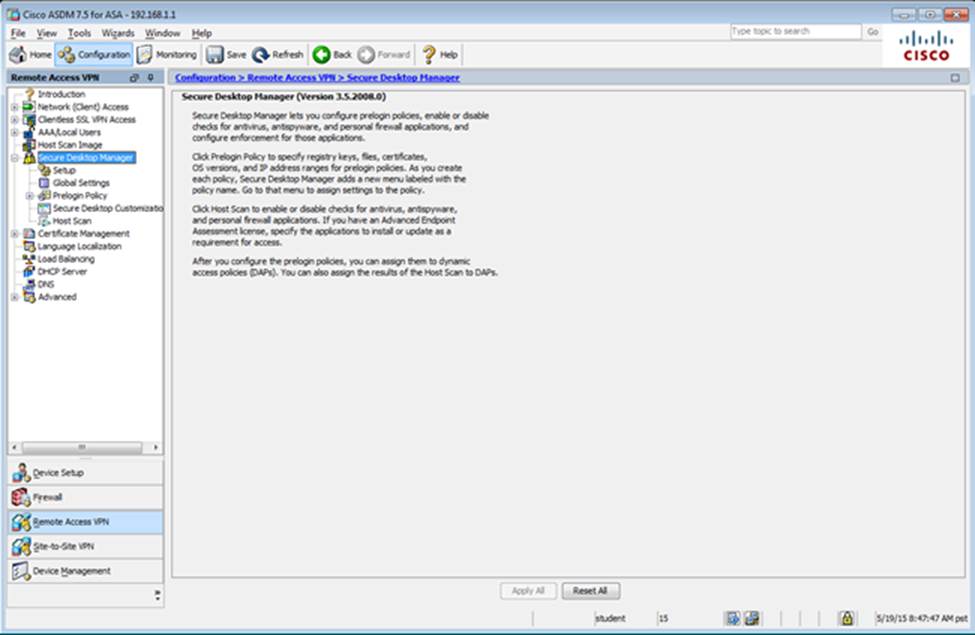This screenshot has height=635, width=975.
Task: Expand the Prelogin Policy tree node
Action: [x=29, y=196]
